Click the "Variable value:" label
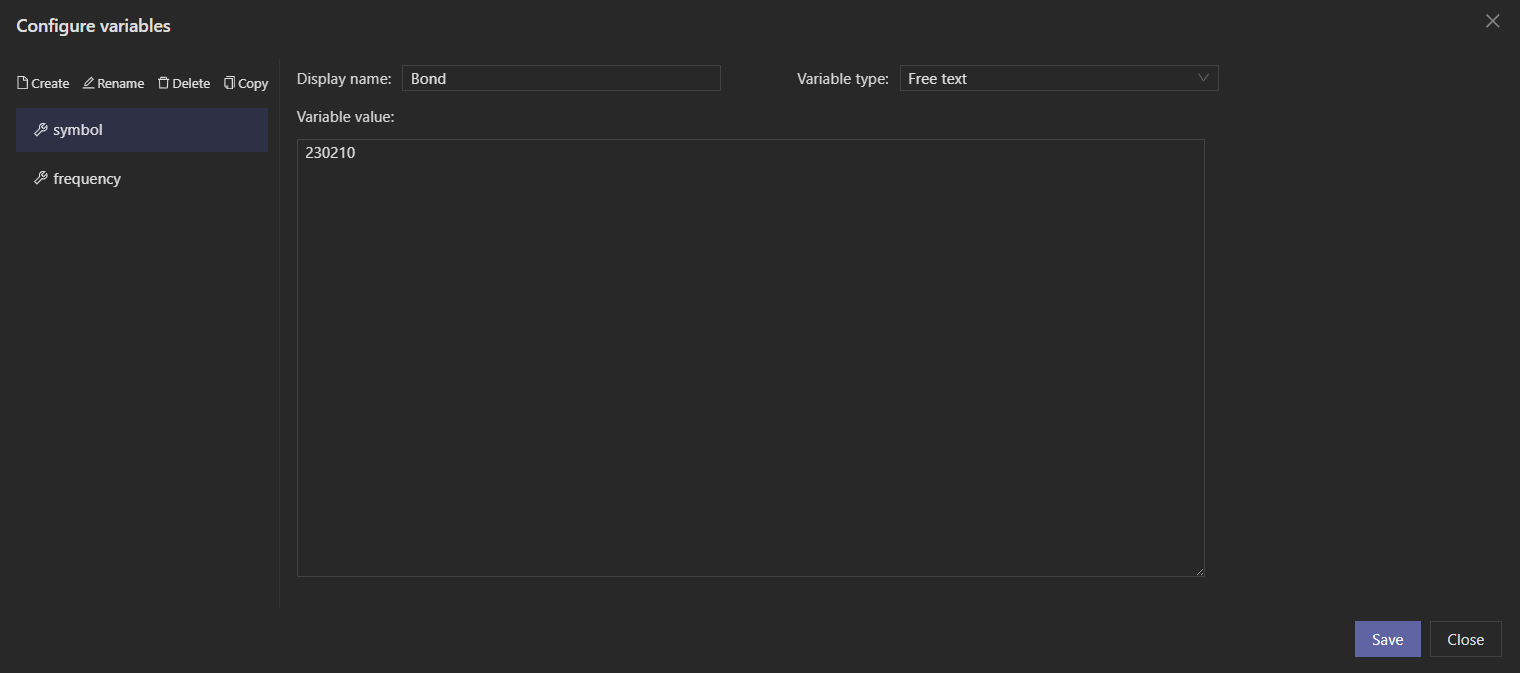 pyautogui.click(x=346, y=117)
